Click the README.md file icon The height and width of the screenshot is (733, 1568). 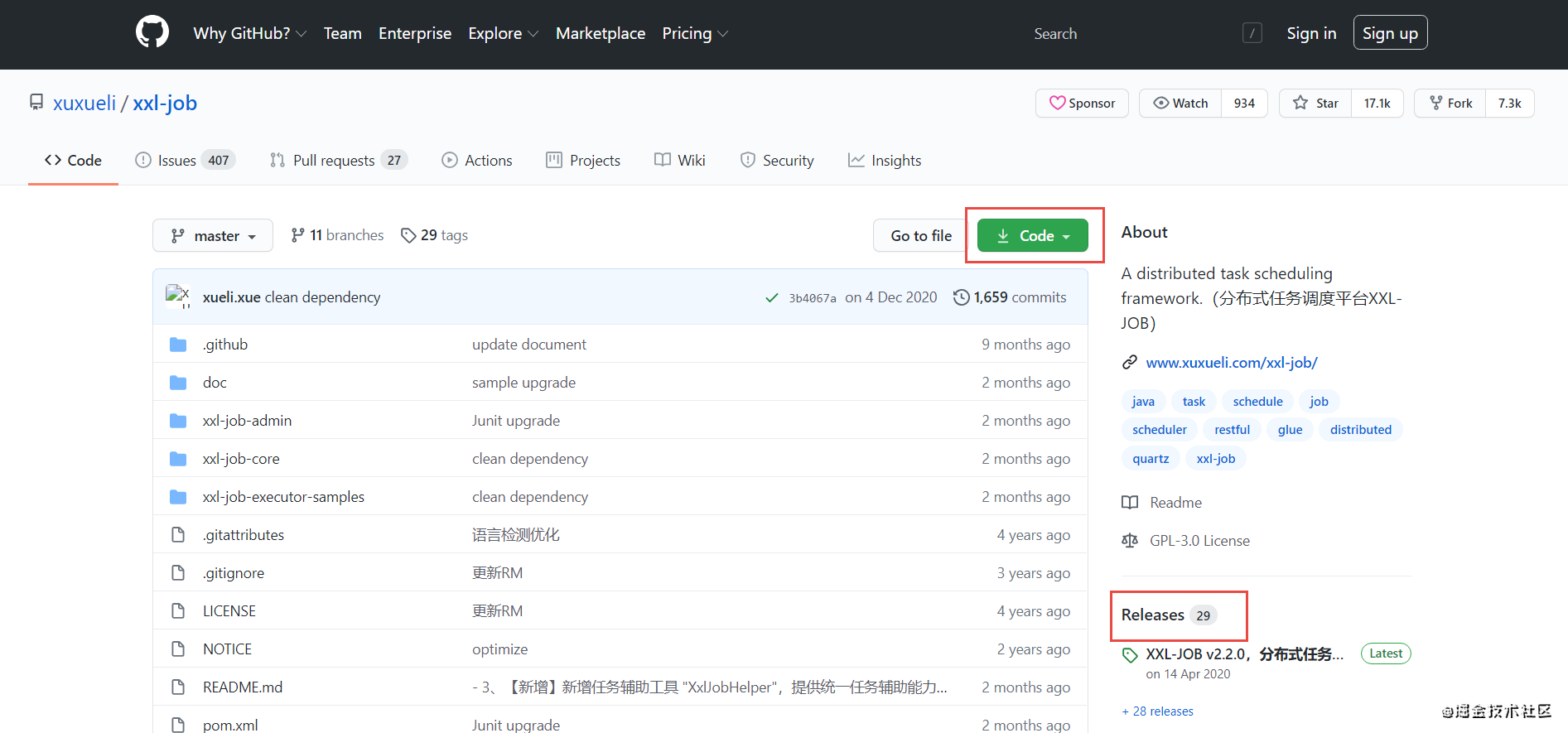pyautogui.click(x=178, y=687)
